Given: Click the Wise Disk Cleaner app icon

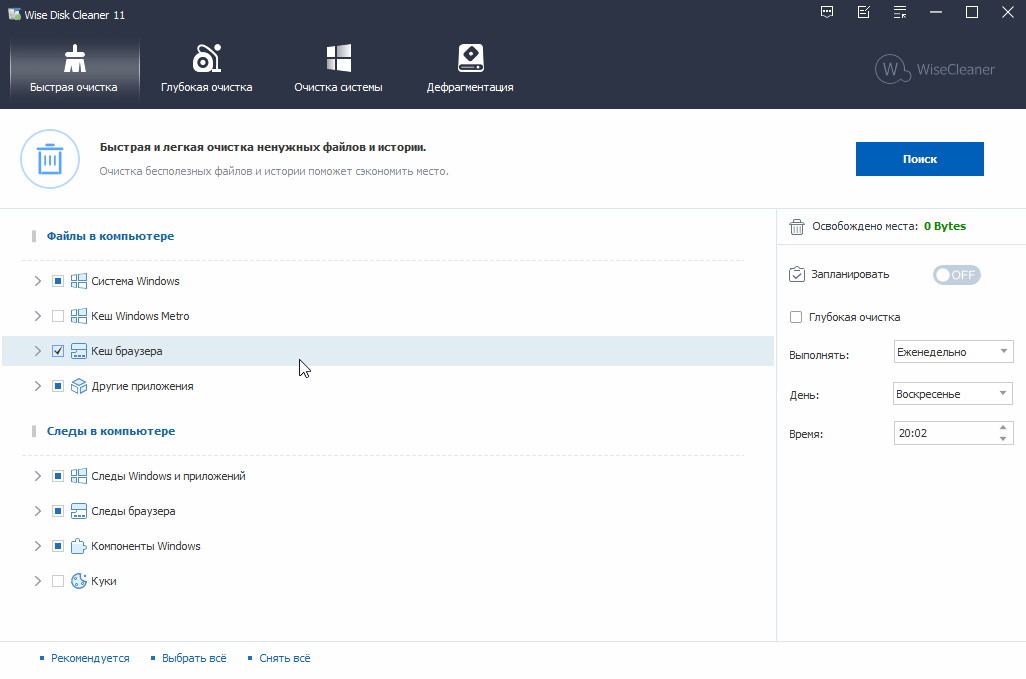Looking at the screenshot, I should (14, 14).
